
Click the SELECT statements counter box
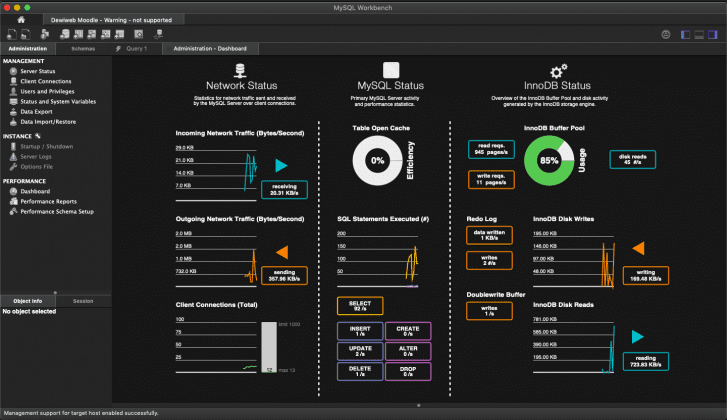pos(359,306)
